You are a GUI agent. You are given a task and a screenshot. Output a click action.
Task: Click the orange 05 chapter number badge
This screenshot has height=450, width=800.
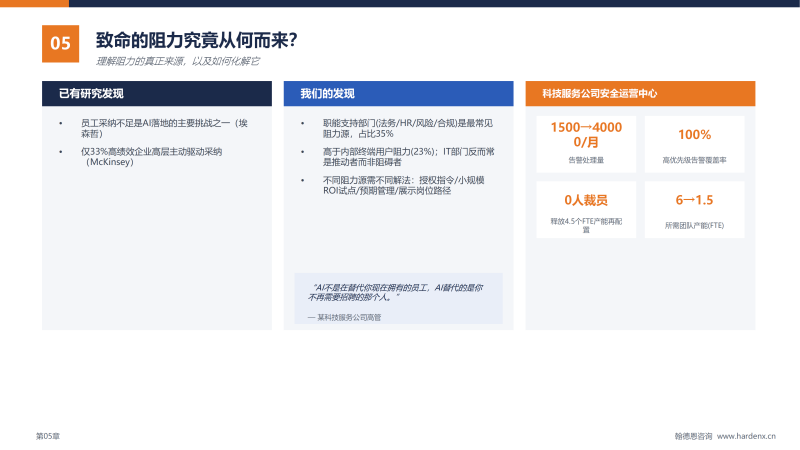coord(60,43)
